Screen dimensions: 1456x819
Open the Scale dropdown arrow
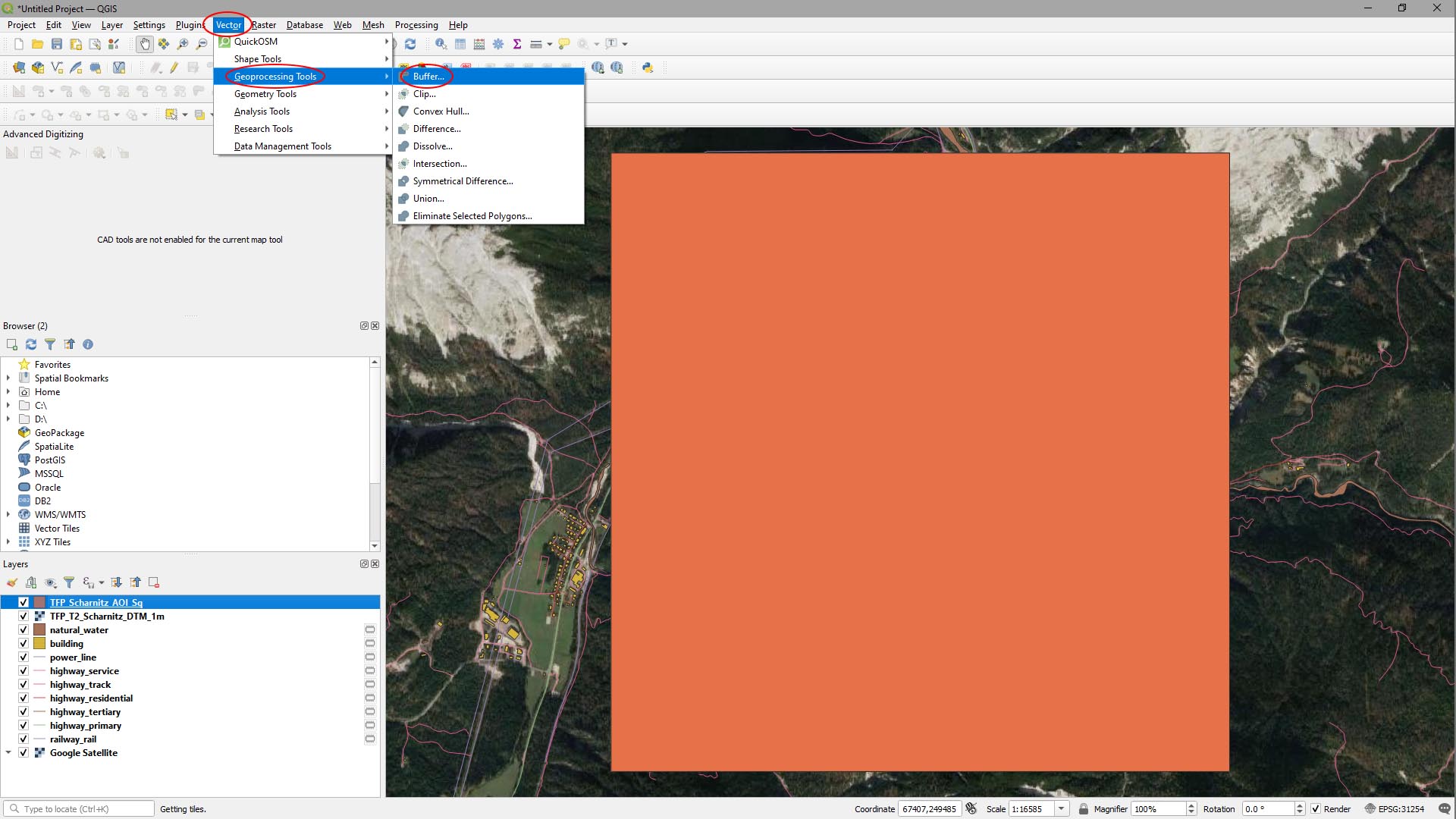(1062, 809)
